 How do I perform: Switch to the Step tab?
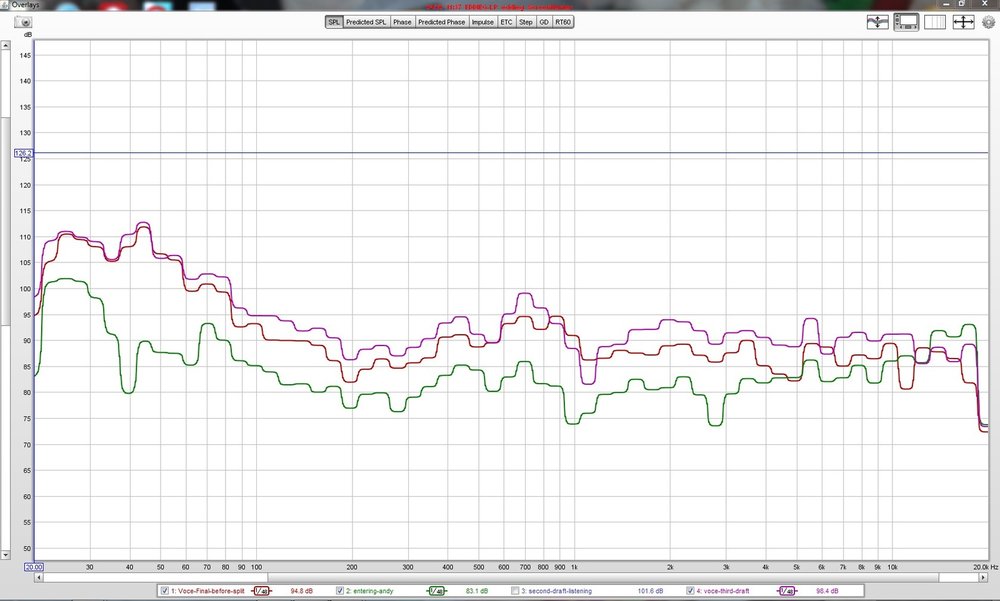(x=526, y=22)
